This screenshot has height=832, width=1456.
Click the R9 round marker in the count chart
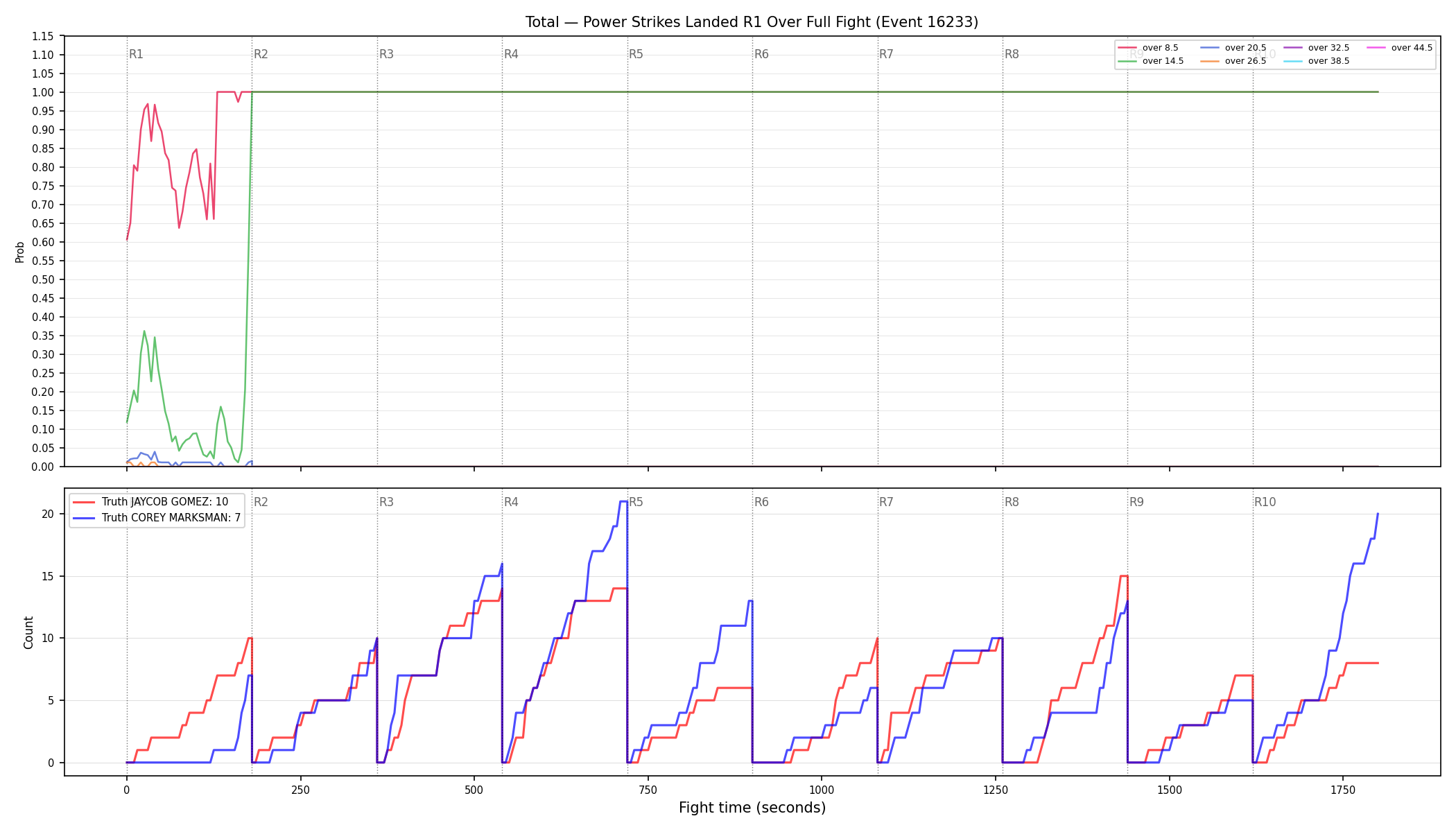point(1136,502)
